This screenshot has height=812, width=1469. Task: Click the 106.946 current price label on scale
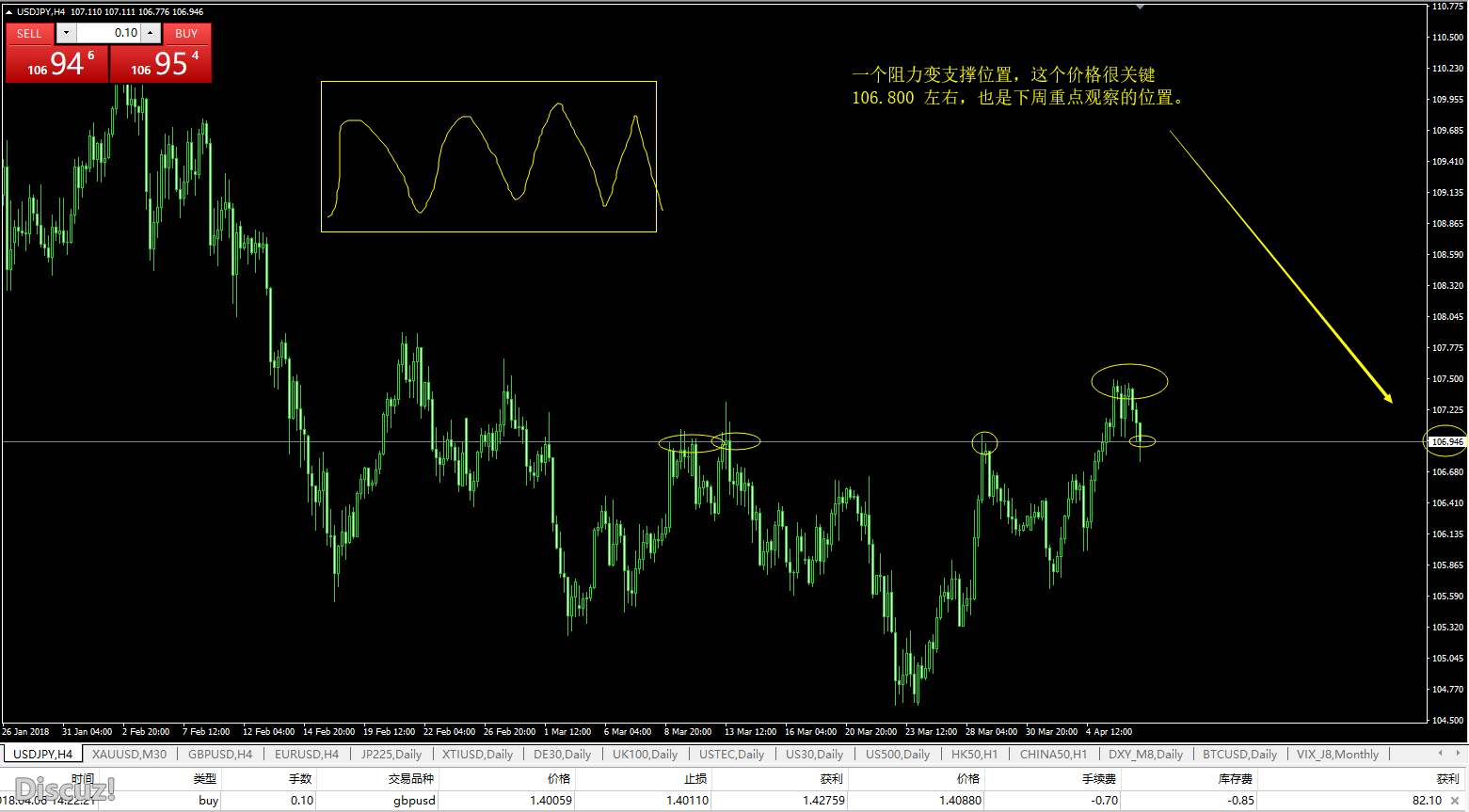coord(1447,441)
